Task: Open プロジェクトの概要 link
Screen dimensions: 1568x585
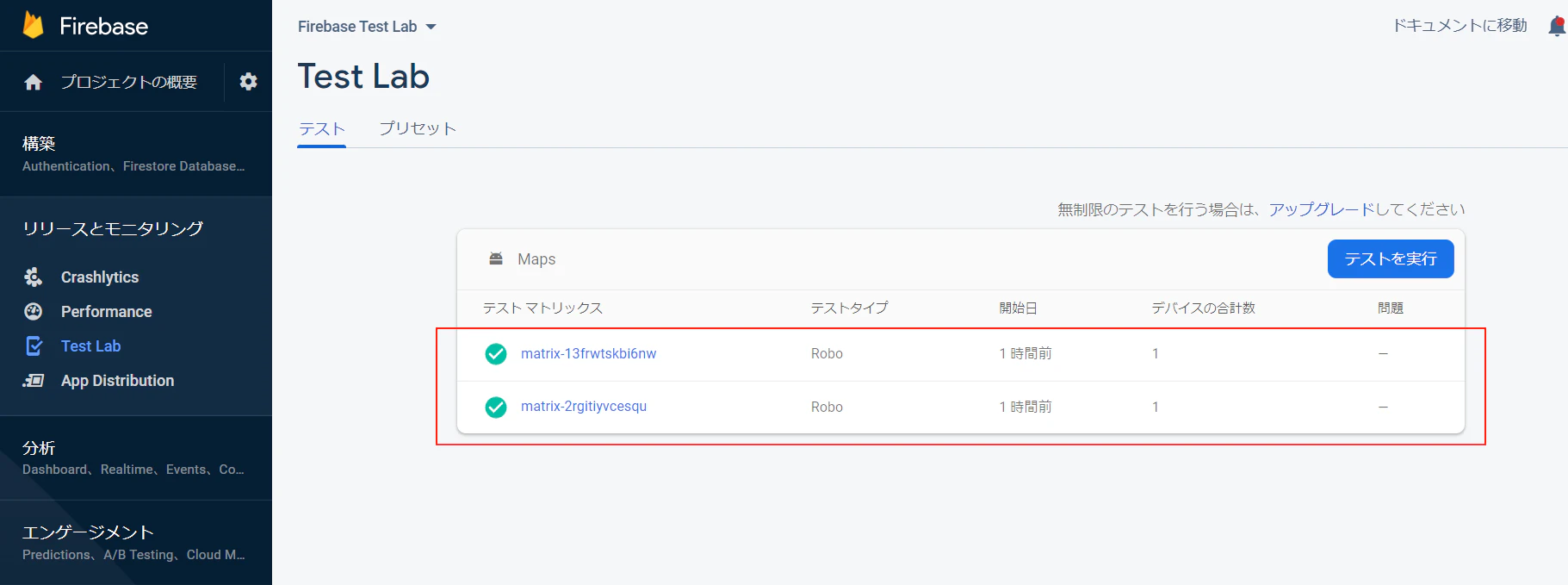Action: [x=129, y=82]
